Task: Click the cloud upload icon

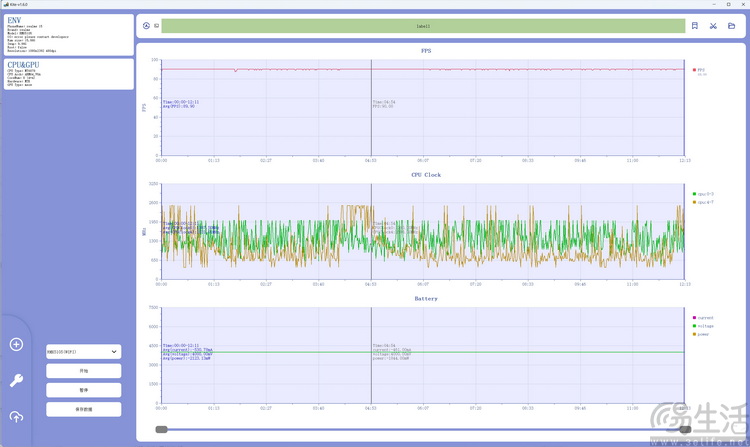Action: coord(16,416)
